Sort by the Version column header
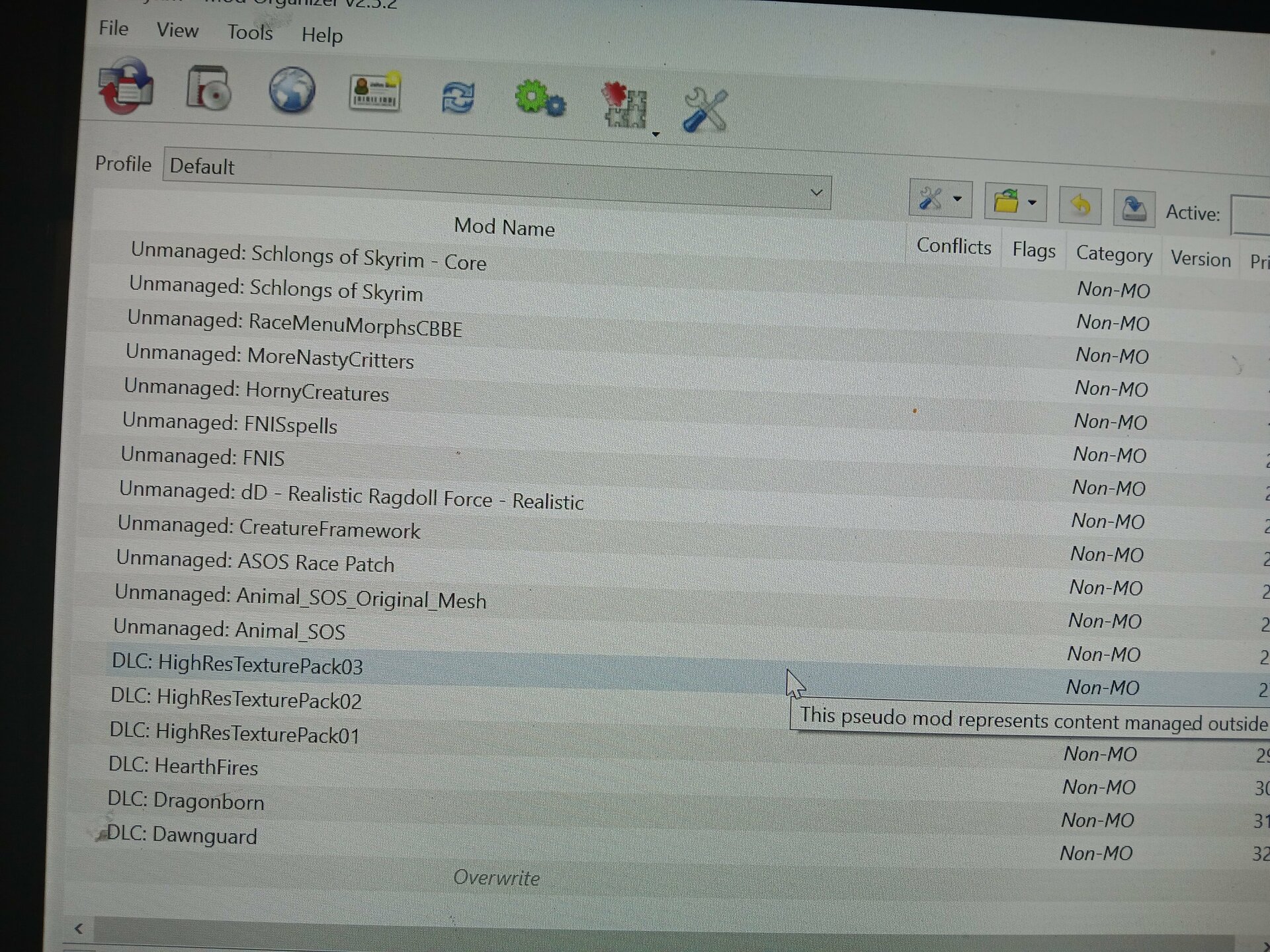This screenshot has width=1270, height=952. click(1201, 259)
